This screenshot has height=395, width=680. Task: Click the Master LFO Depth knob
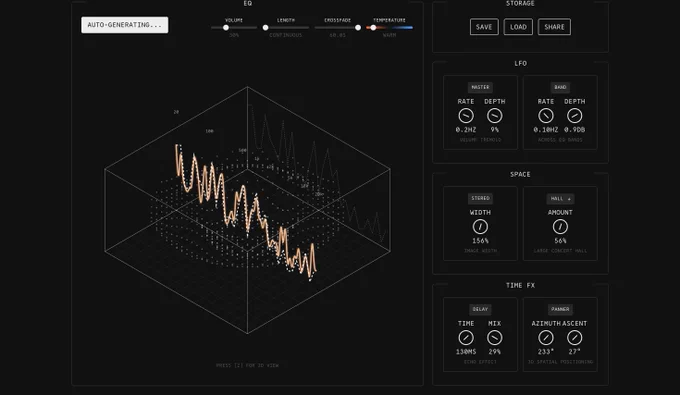[494, 116]
